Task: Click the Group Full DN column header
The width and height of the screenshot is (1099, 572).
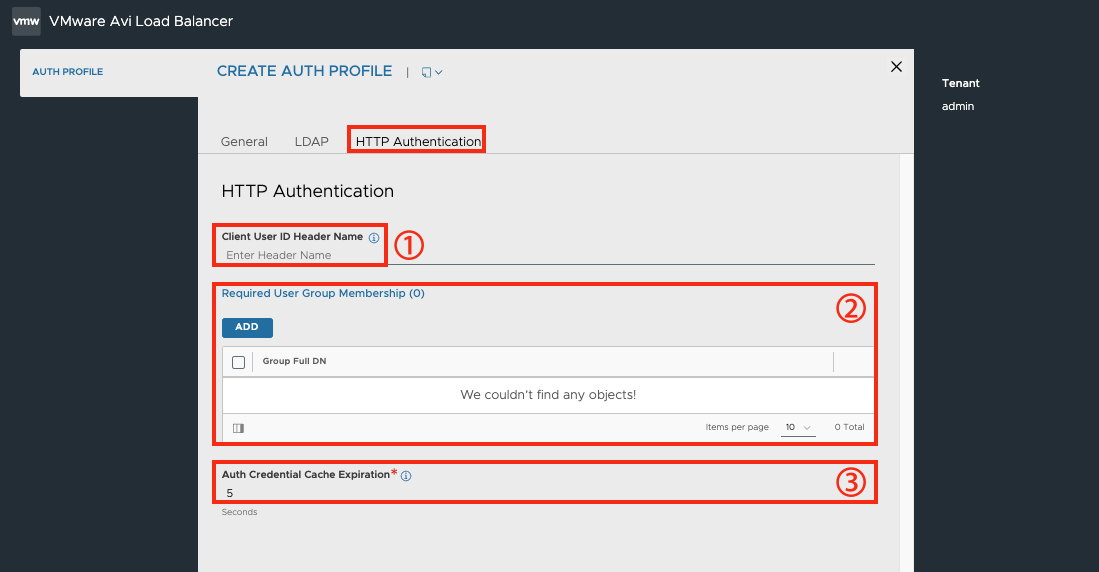Action: point(294,361)
